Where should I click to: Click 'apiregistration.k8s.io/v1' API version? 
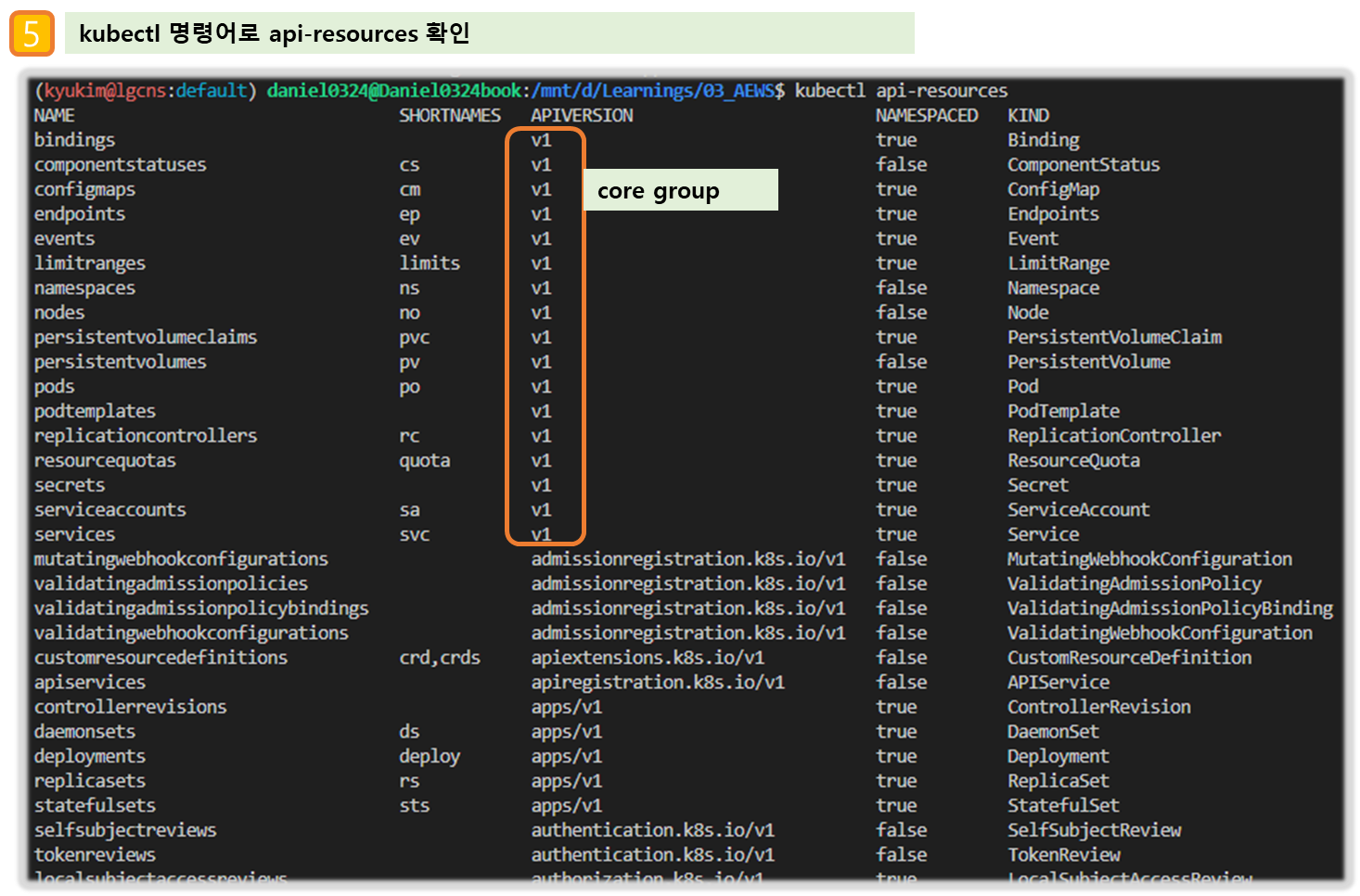coord(658,683)
